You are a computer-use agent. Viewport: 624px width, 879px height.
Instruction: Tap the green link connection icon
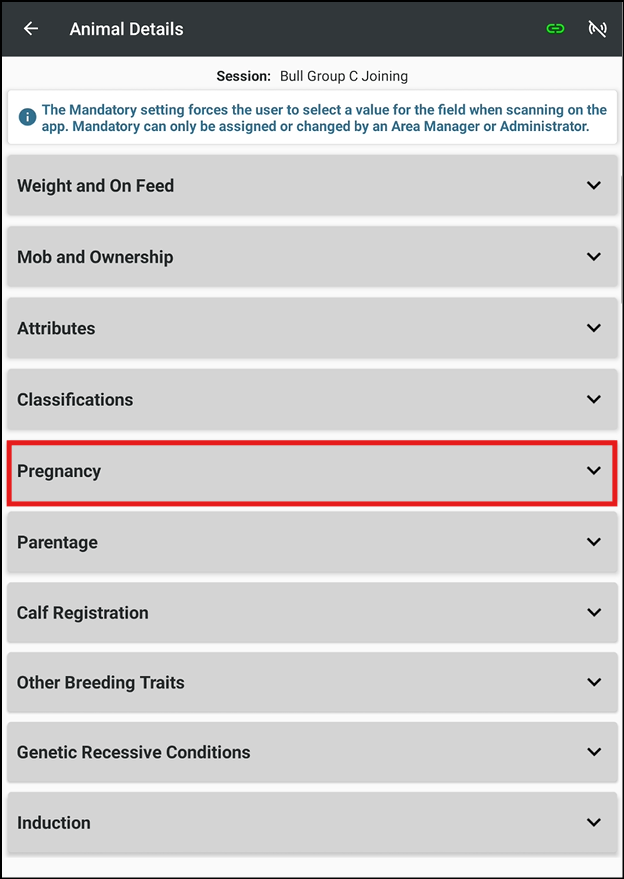pos(555,29)
